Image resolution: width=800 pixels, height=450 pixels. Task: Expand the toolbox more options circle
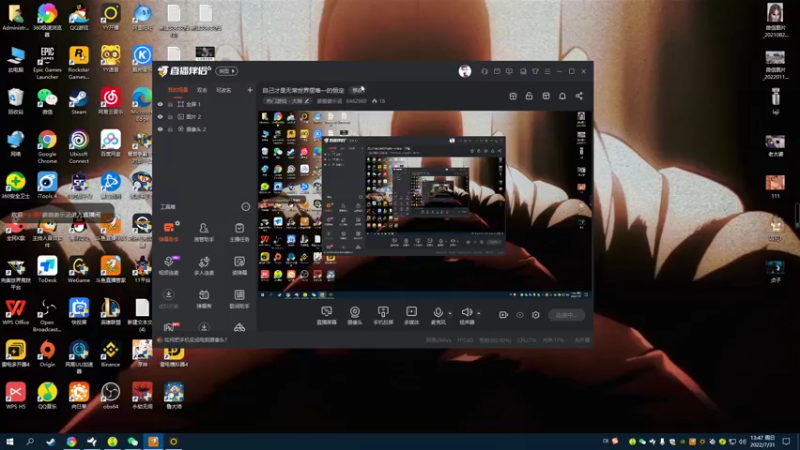click(245, 207)
